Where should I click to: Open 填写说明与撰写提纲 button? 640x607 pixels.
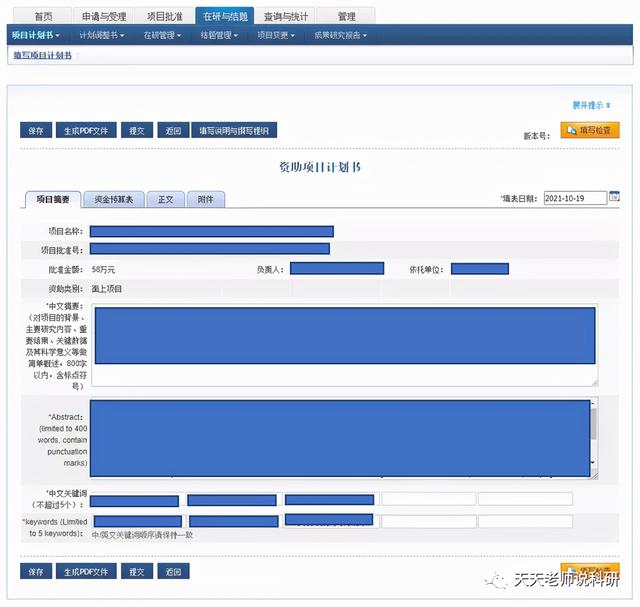234,130
